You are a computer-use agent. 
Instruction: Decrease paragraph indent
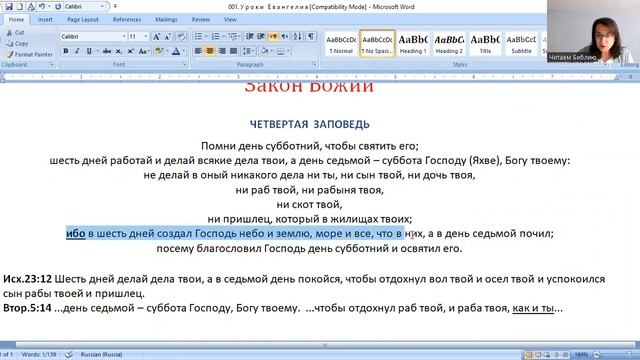tap(250, 37)
